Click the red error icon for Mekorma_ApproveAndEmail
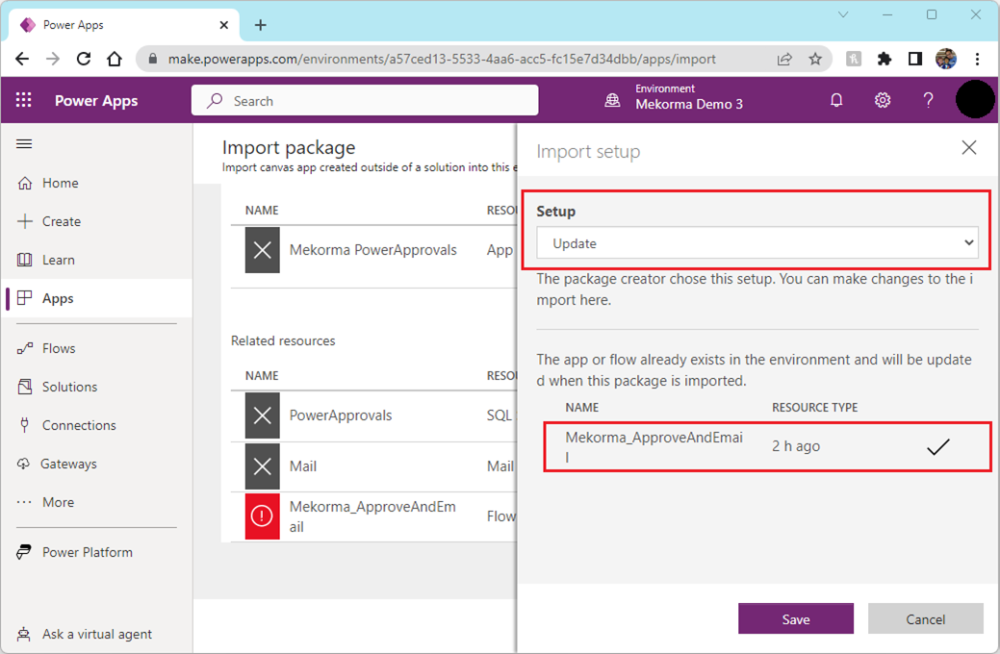Viewport: 1000px width, 654px height. coord(262,516)
